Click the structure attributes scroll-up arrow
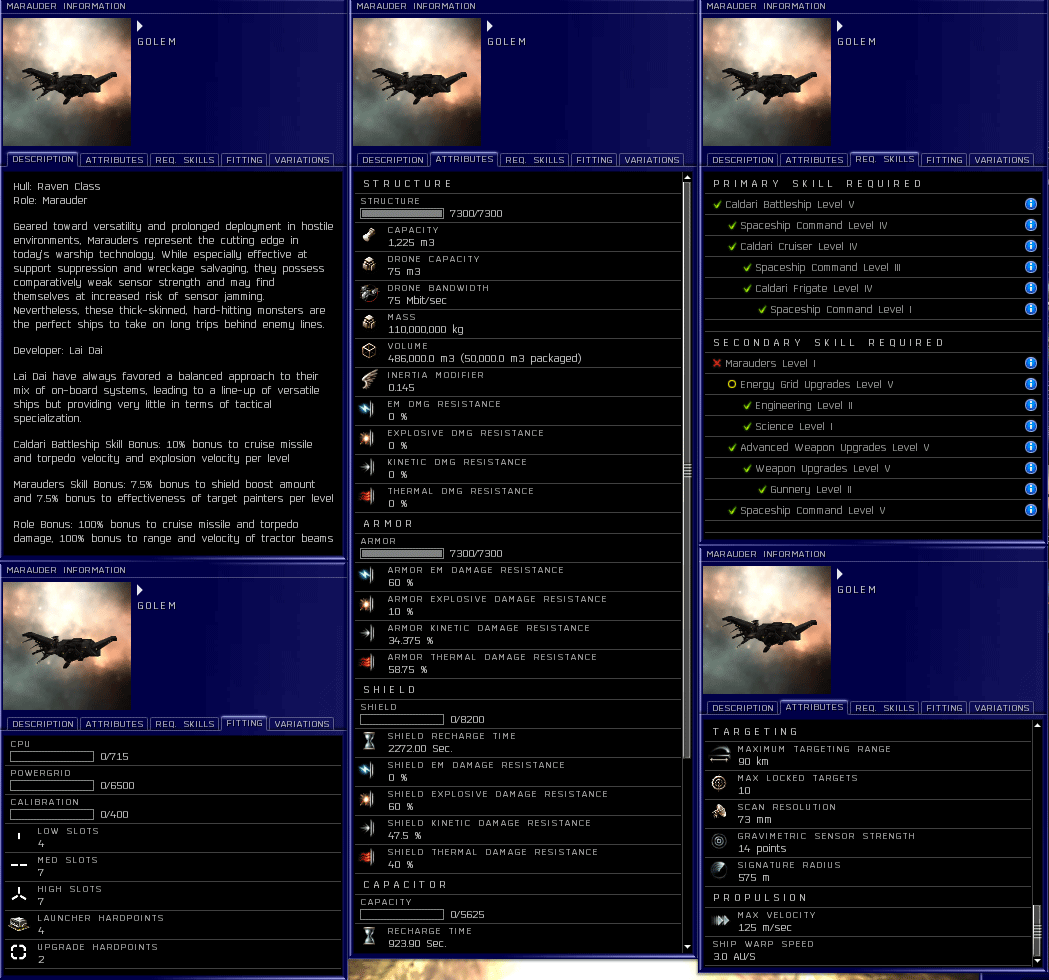1049x980 pixels. coord(687,178)
